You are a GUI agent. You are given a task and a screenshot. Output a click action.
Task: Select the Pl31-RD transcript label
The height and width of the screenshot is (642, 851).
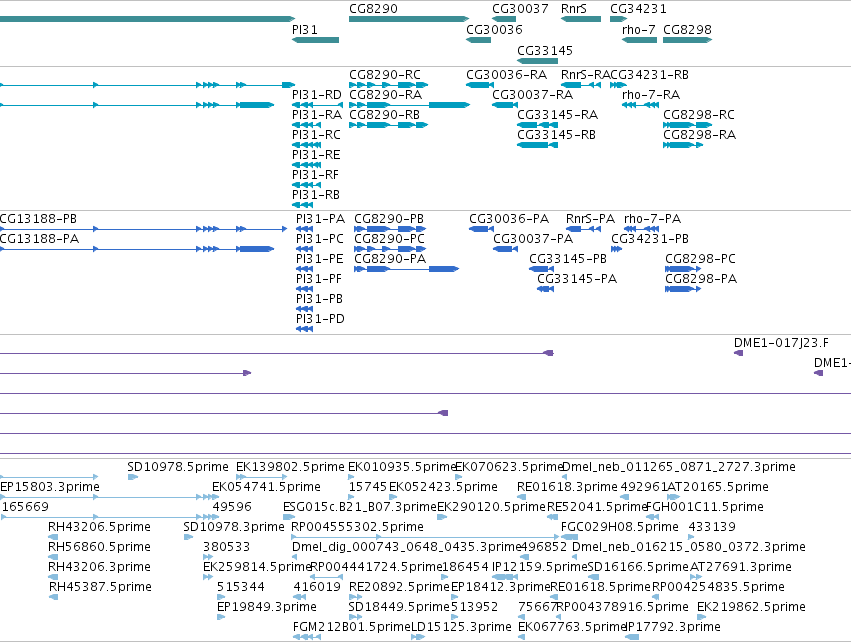[x=316, y=95]
